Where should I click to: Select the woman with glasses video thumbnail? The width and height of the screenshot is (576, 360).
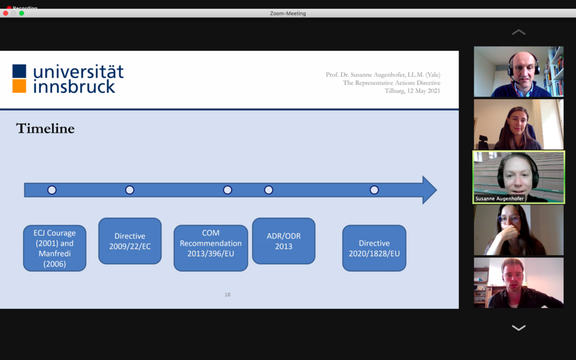point(518,230)
